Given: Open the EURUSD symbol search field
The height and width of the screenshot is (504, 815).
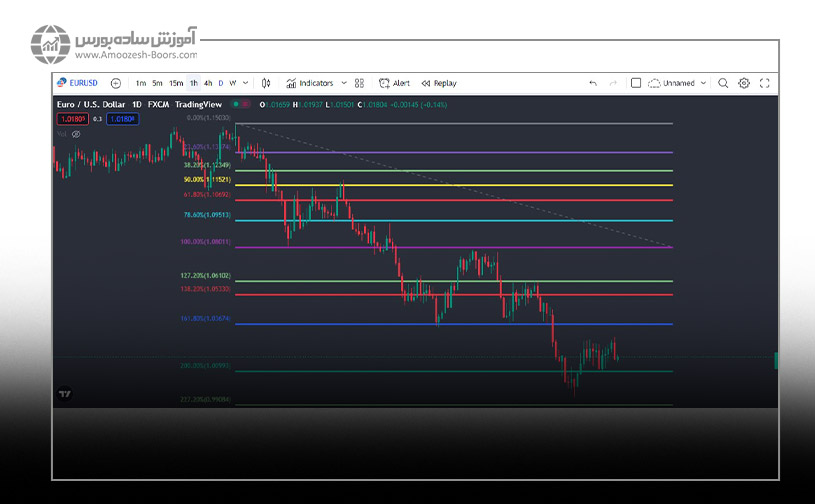Looking at the screenshot, I should click(78, 83).
